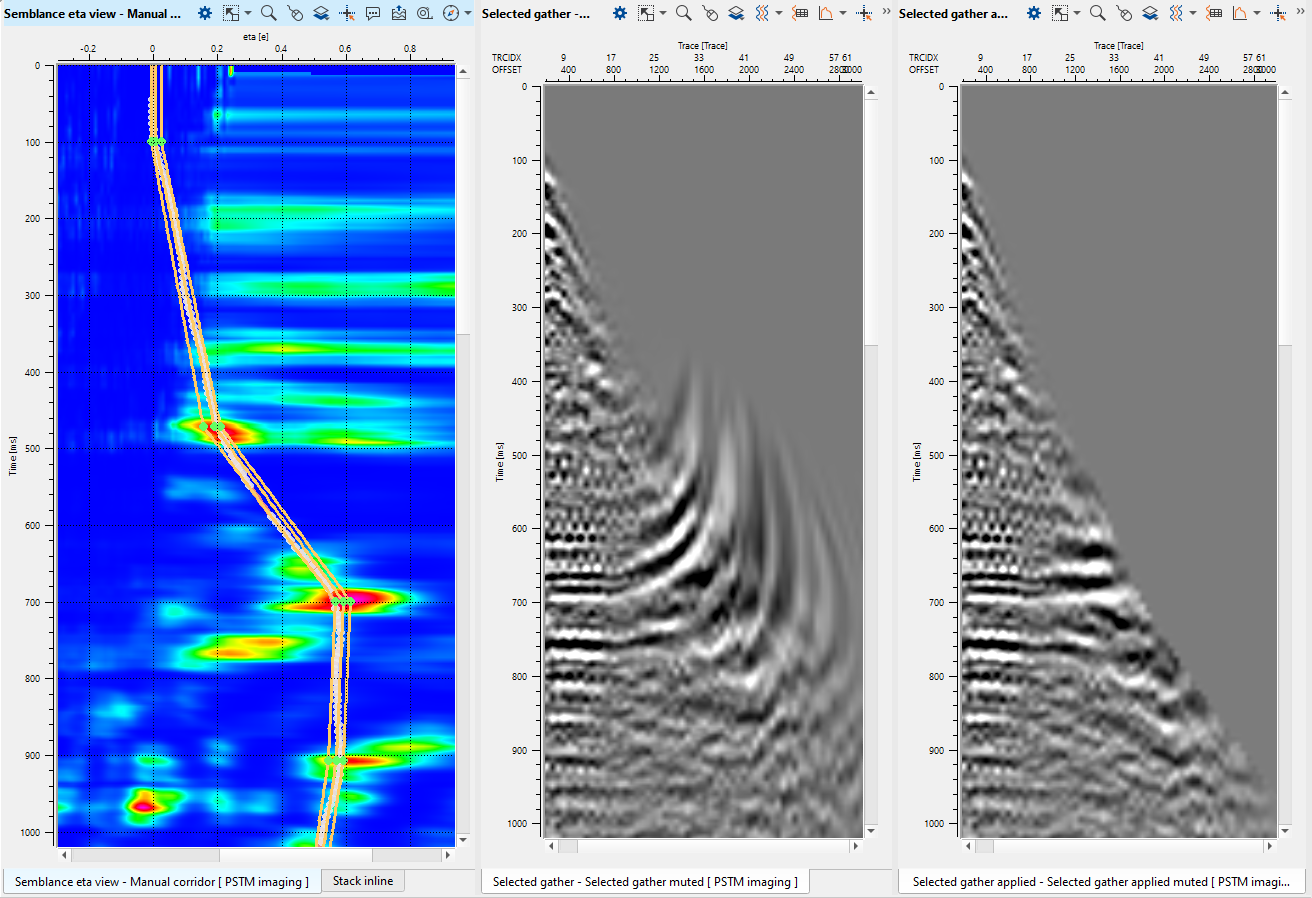Screen dimensions: 1312x898
Task: Click crosshair cursor icon in Selected gather applied toolbar
Action: coord(1280,13)
